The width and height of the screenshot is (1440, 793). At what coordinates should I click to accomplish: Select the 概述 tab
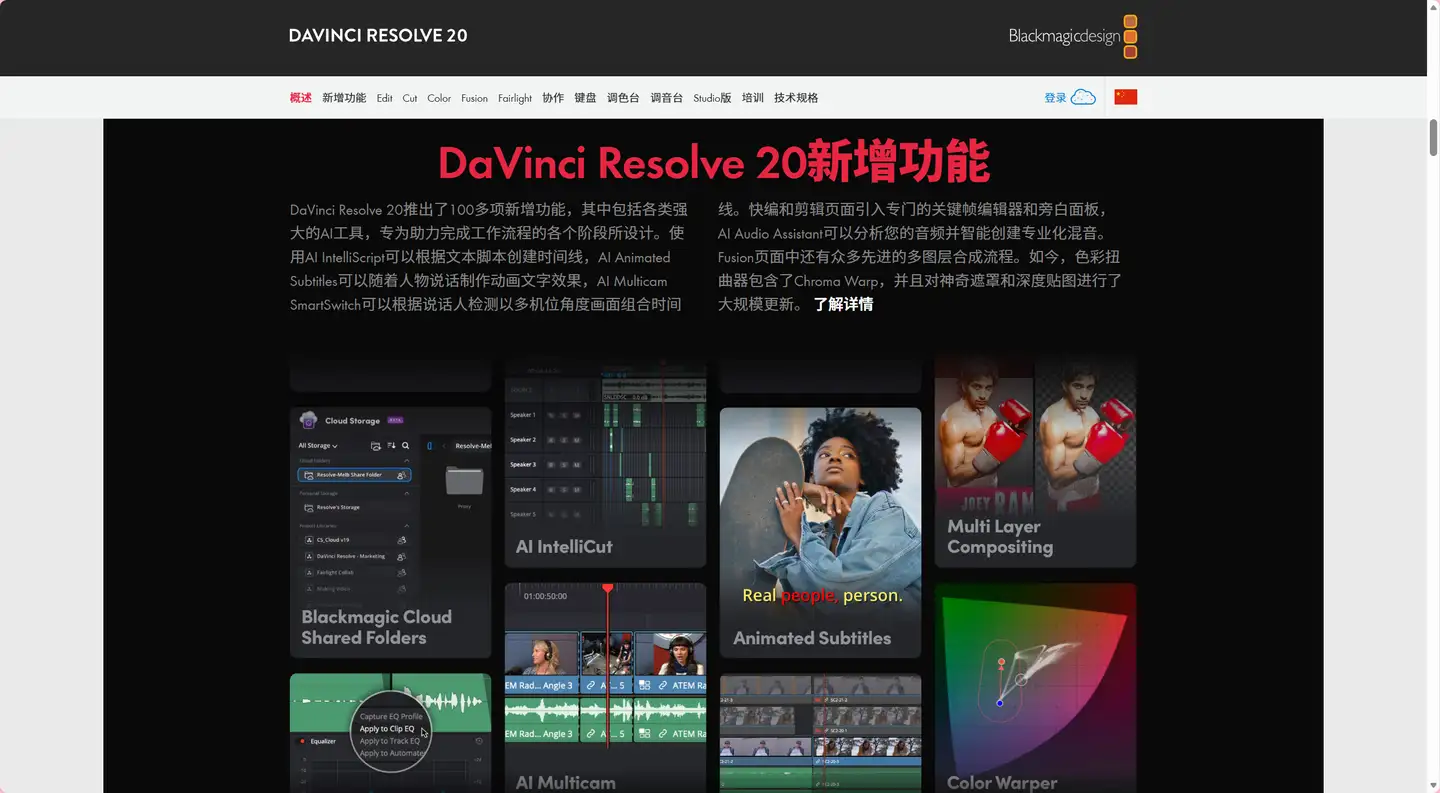[301, 98]
